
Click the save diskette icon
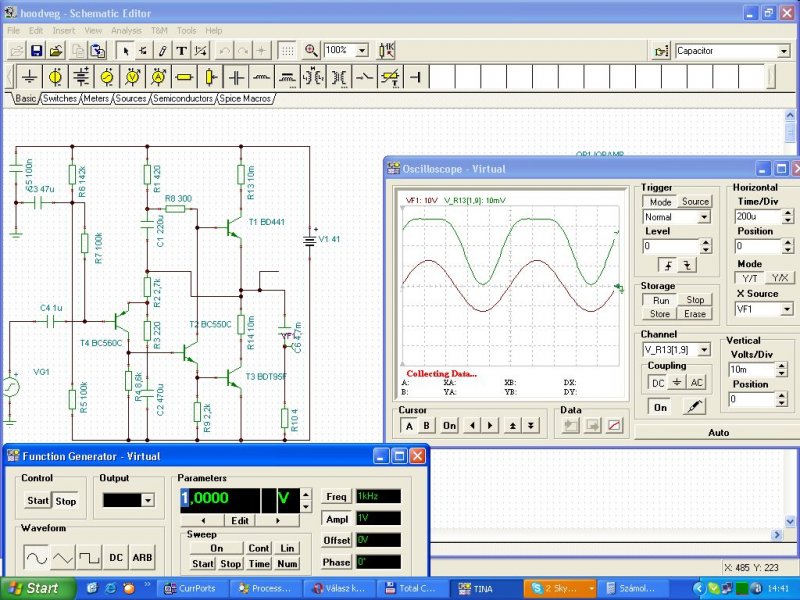(x=36, y=50)
